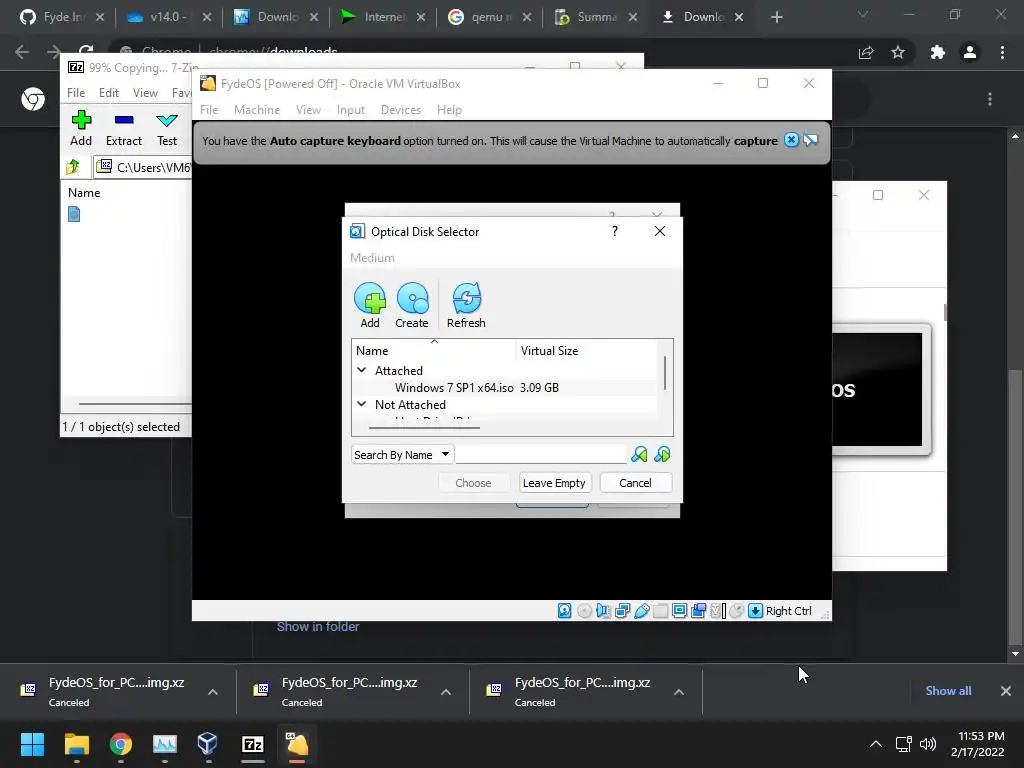
Task: Click the CPU virtualization status icon
Action: coord(718,611)
